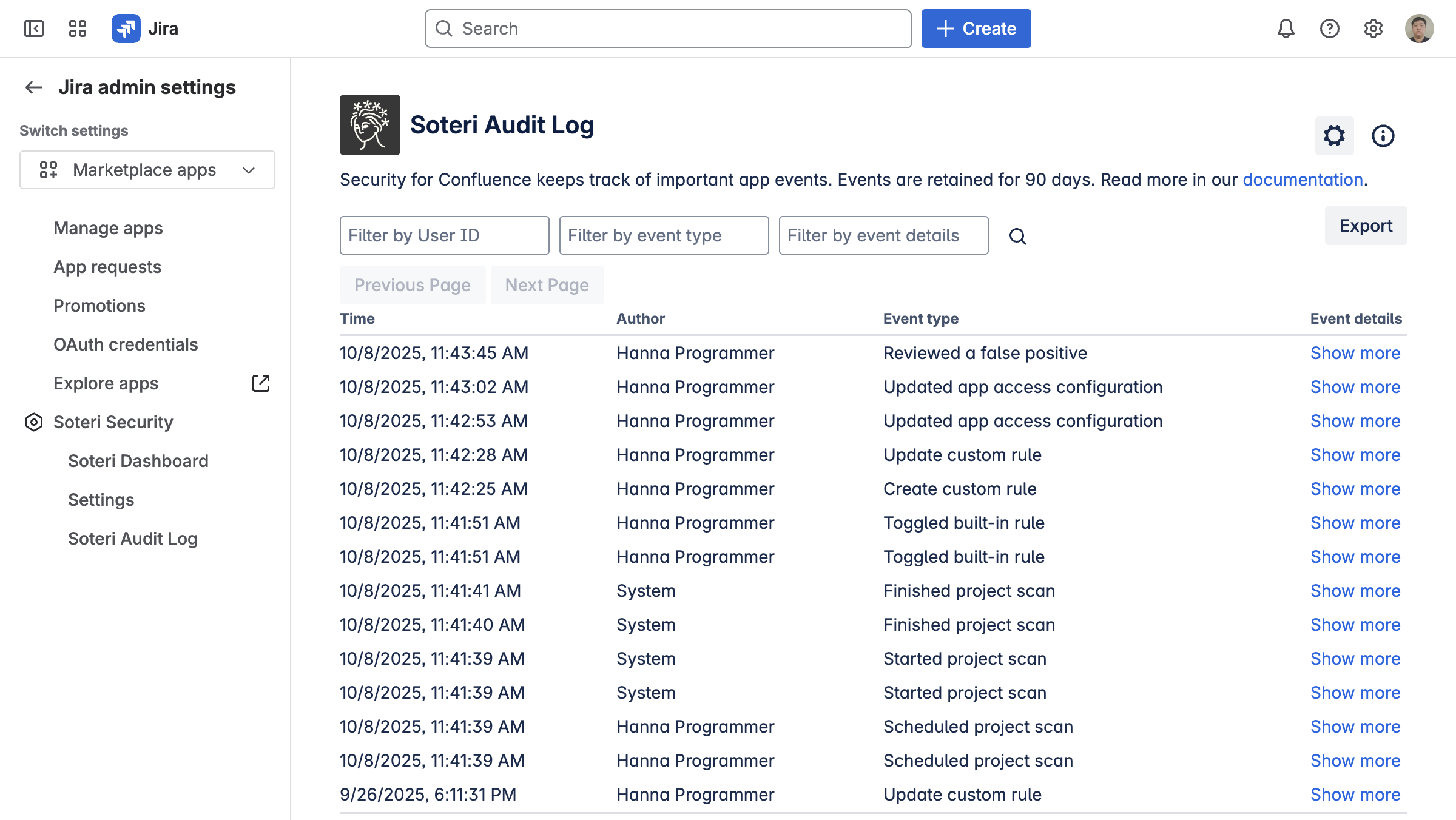This screenshot has width=1456, height=820.
Task: Open the notifications bell
Action: (x=1286, y=29)
